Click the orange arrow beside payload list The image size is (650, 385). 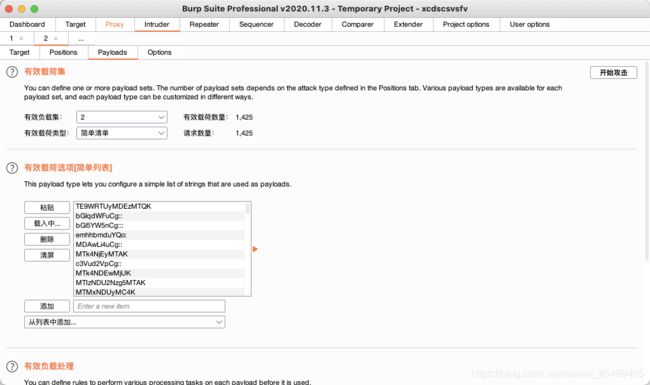(x=255, y=249)
